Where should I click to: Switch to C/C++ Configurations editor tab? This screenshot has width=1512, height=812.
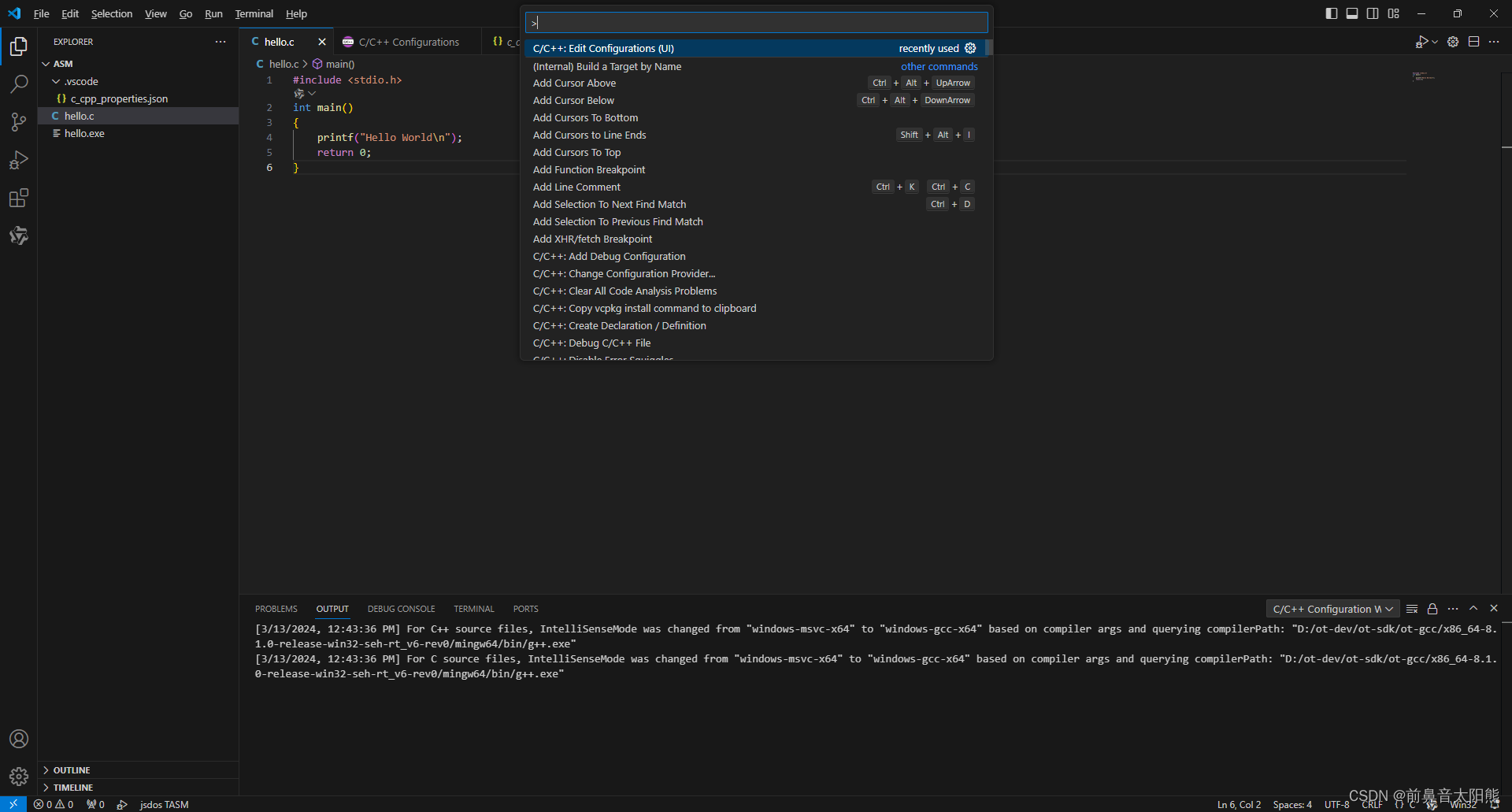point(409,42)
